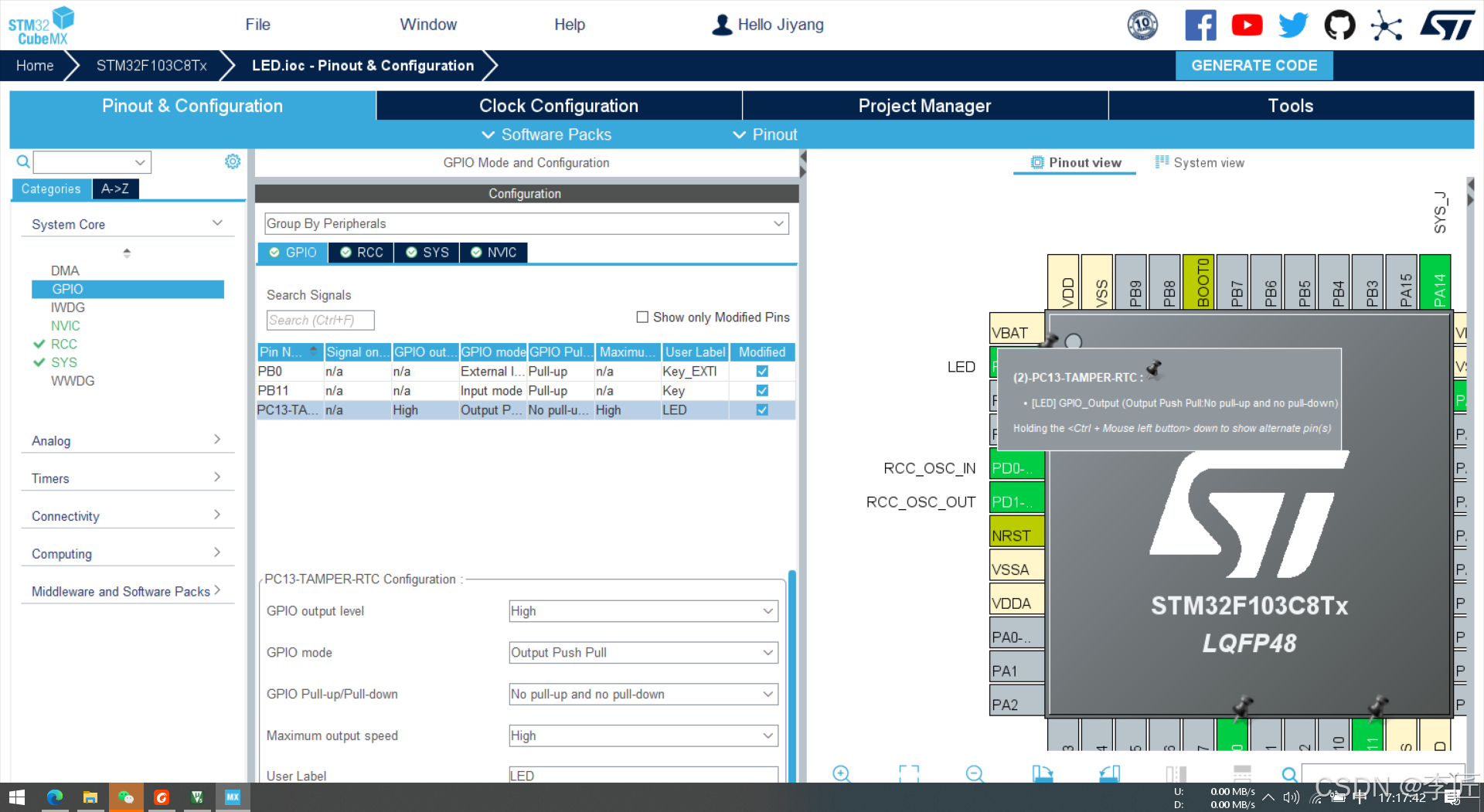Image resolution: width=1484 pixels, height=812 pixels.
Task: Click the user profile icon beside Hello Jiyang
Action: tap(722, 25)
